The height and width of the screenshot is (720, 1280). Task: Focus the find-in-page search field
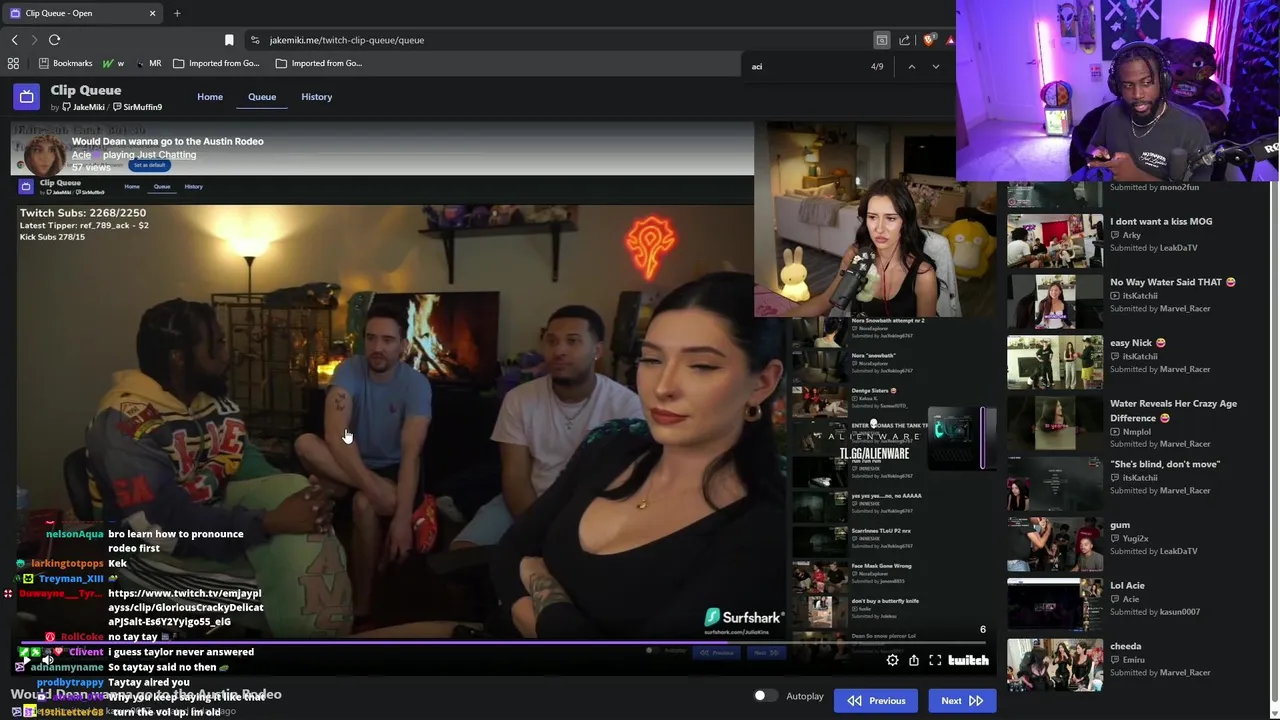(805, 66)
